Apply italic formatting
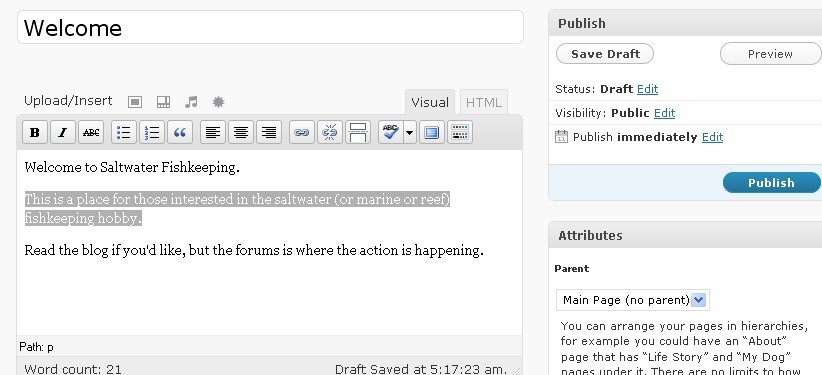The width and height of the screenshot is (822, 375). coord(63,132)
